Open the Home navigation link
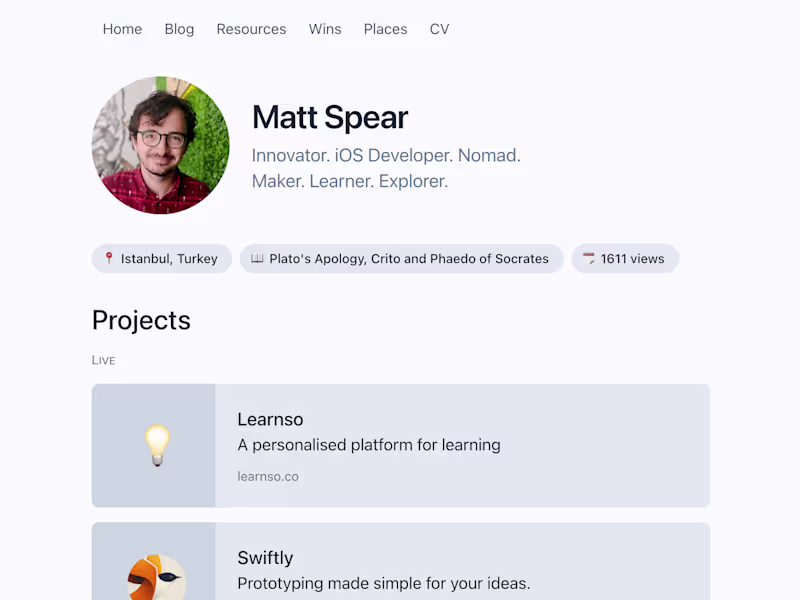Viewport: 800px width, 600px height. coord(122,29)
